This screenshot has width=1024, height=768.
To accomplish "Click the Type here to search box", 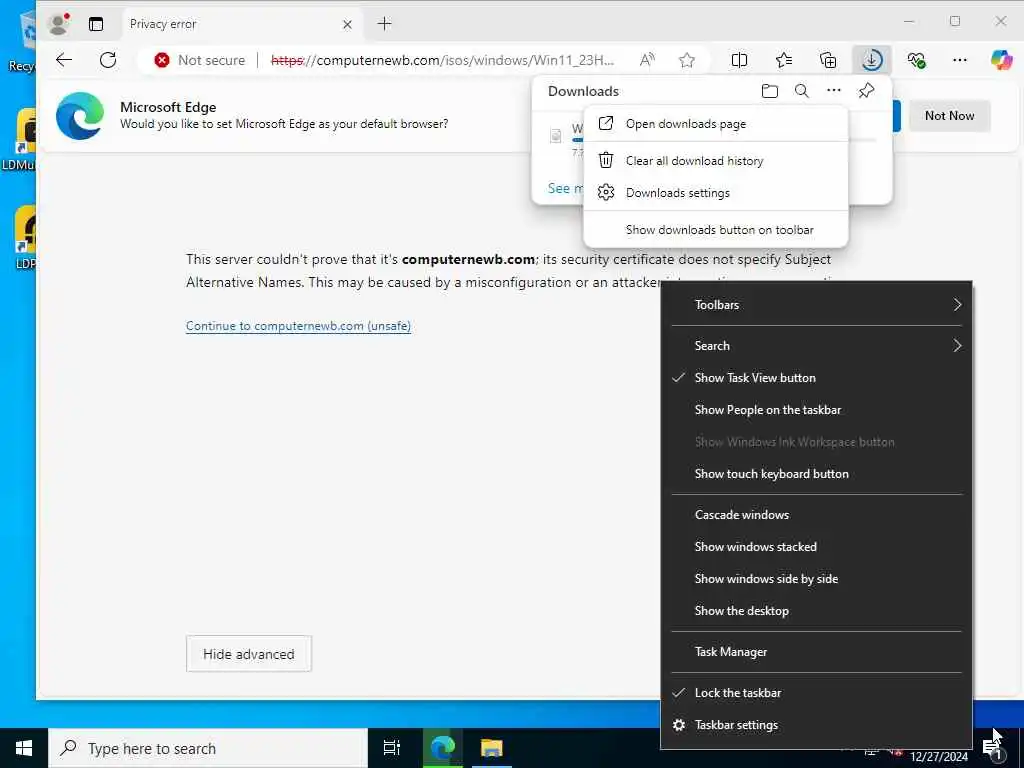I will [208, 748].
